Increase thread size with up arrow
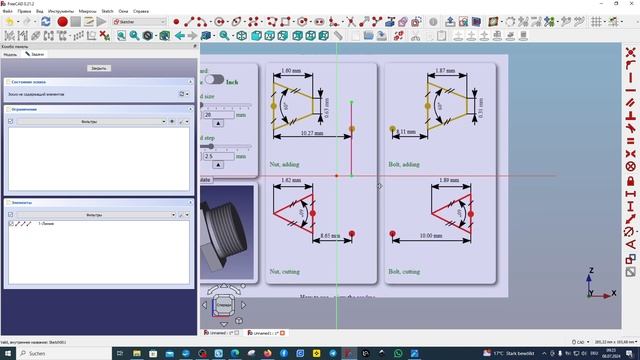The width and height of the screenshot is (640, 360). pos(218,123)
